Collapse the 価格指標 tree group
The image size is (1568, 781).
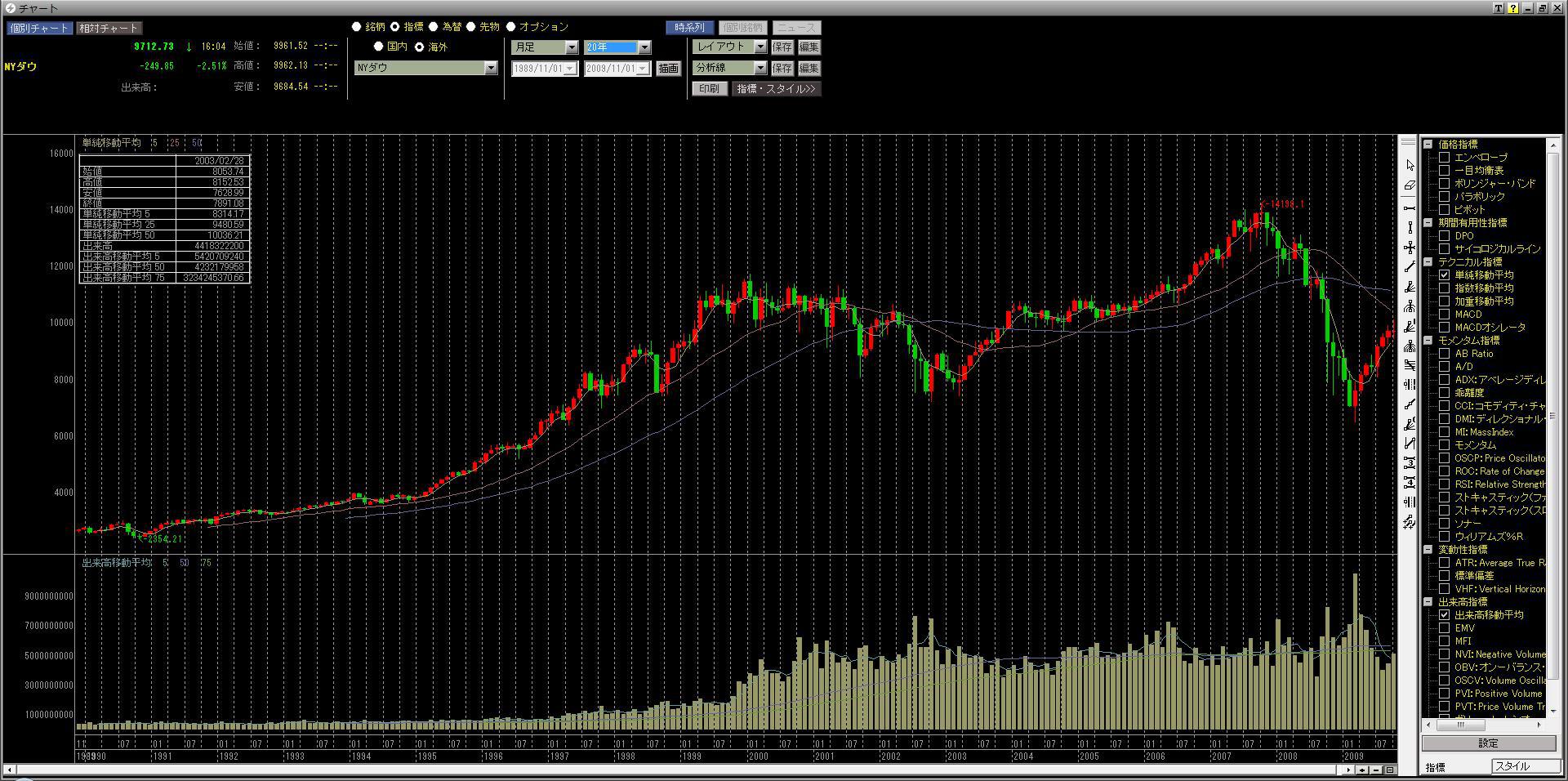click(x=1428, y=145)
